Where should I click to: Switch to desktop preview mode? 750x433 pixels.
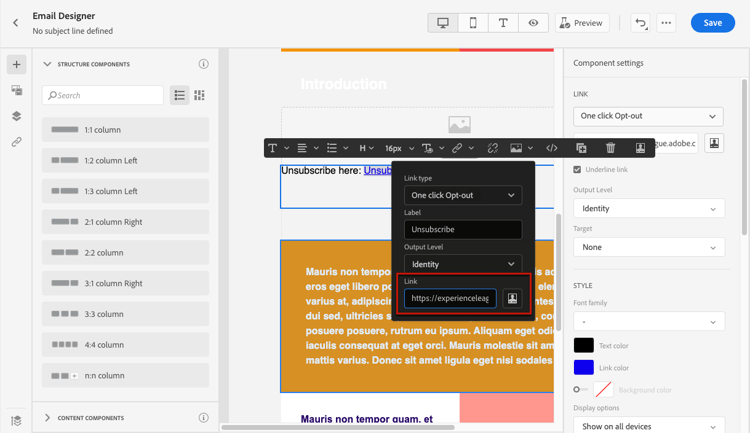[x=443, y=23]
